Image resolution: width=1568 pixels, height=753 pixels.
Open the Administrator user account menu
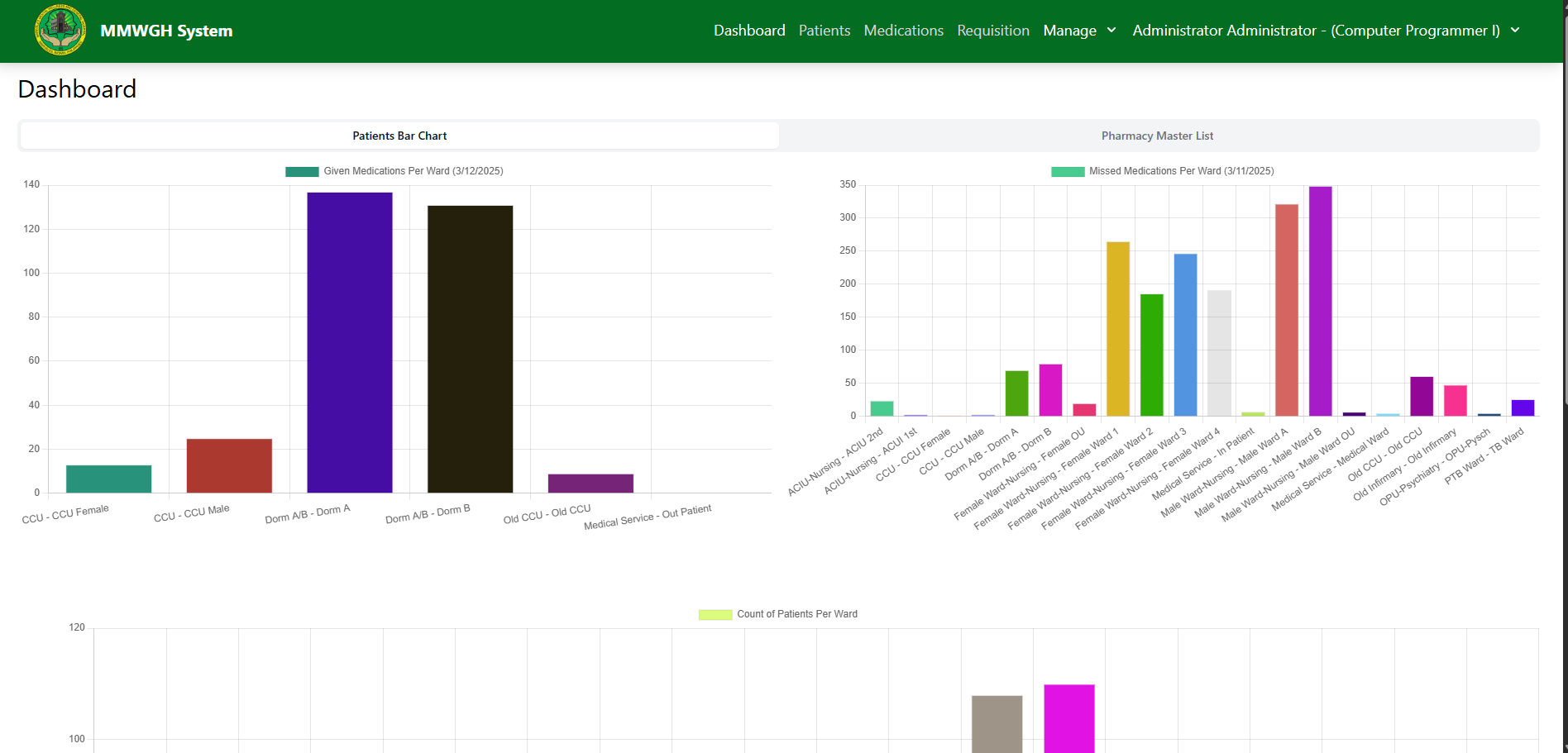point(1315,31)
